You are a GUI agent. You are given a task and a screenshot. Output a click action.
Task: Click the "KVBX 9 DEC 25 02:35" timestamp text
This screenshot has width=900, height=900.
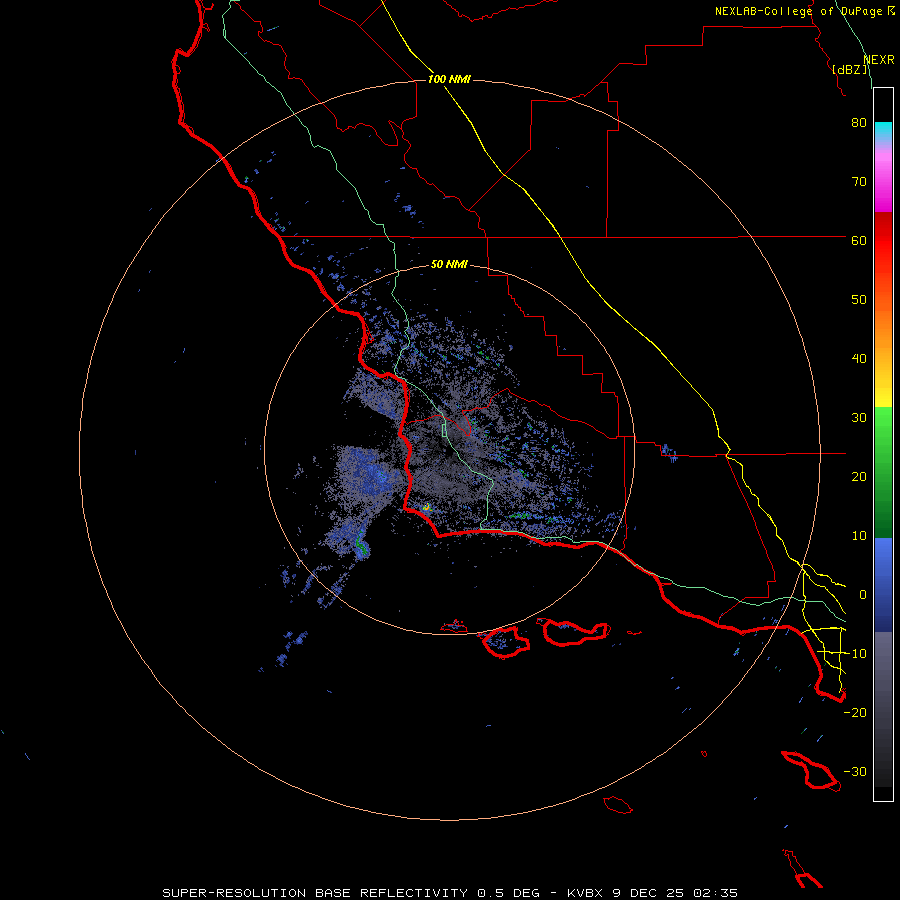point(652,893)
